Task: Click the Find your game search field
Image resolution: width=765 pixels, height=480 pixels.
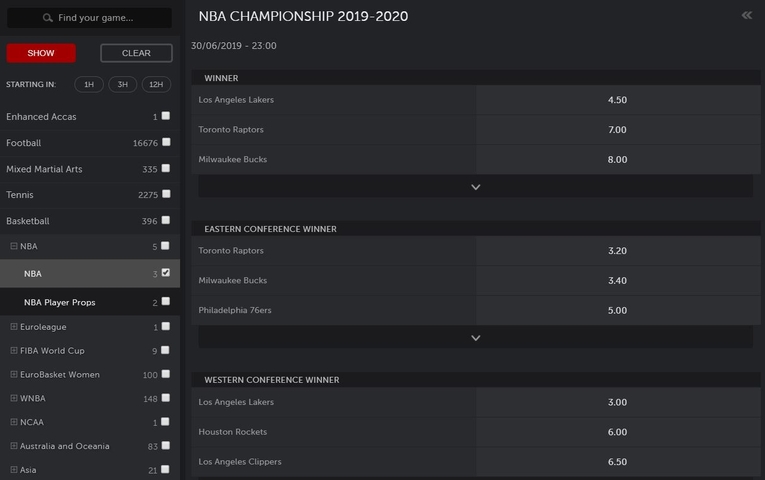Action: 89,18
